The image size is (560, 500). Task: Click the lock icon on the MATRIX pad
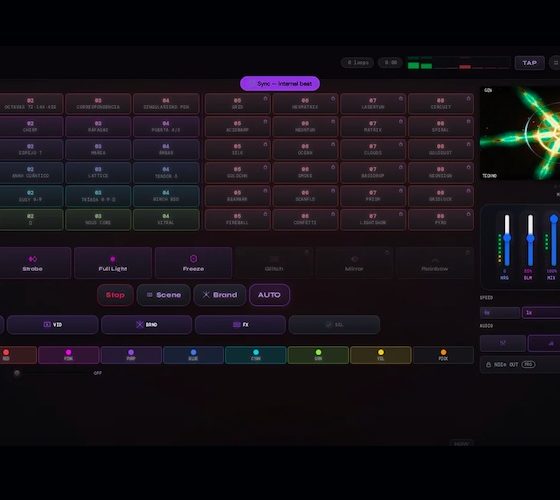(x=401, y=122)
